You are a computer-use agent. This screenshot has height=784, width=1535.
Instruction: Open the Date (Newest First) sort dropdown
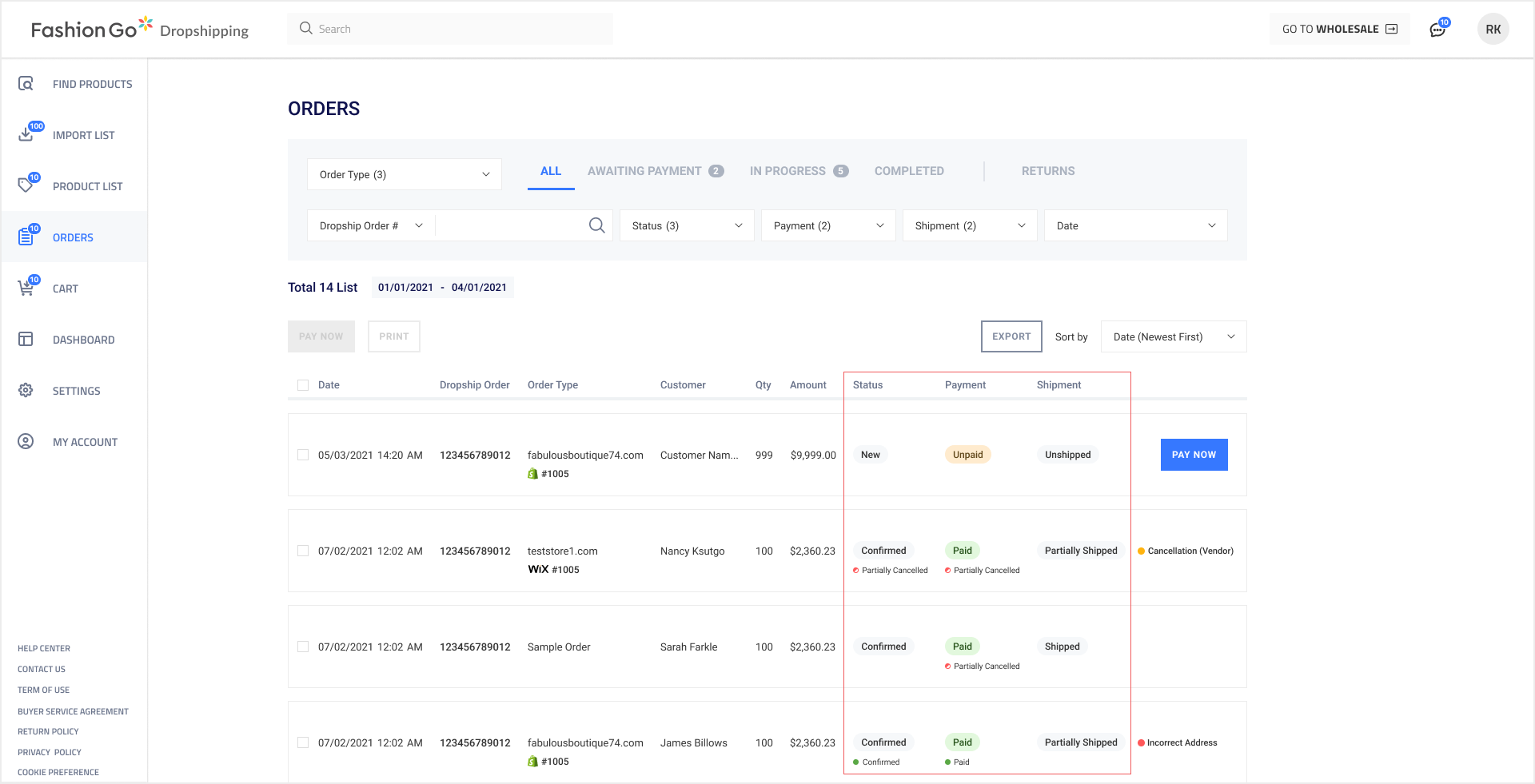tap(1174, 336)
